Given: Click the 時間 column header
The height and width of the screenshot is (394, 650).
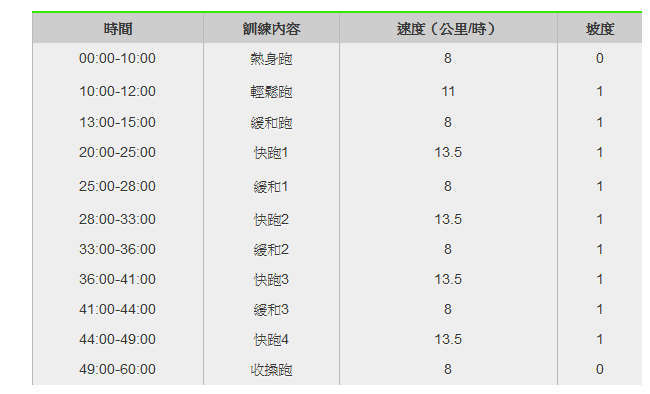Looking at the screenshot, I should (118, 29).
